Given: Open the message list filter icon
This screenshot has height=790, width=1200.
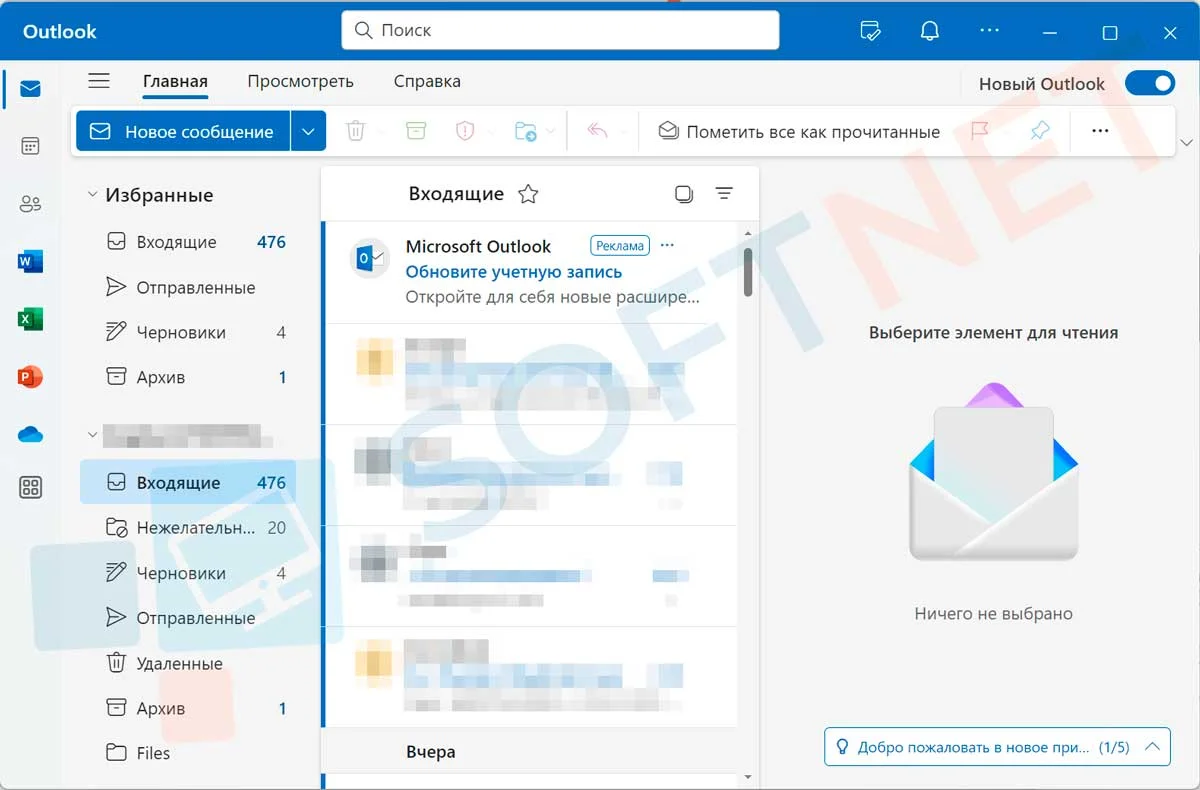Looking at the screenshot, I should [x=724, y=194].
